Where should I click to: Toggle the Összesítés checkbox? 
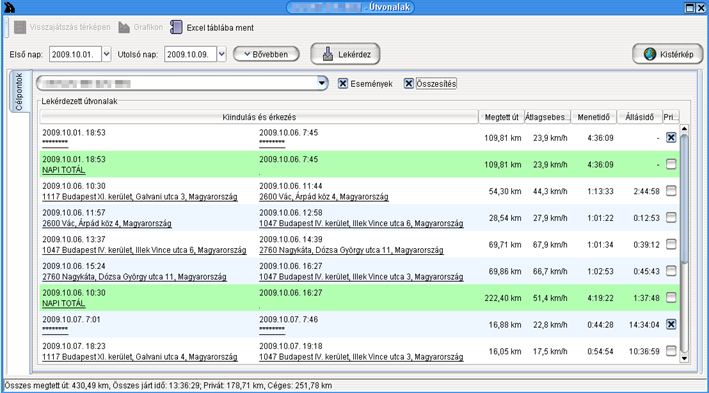409,84
